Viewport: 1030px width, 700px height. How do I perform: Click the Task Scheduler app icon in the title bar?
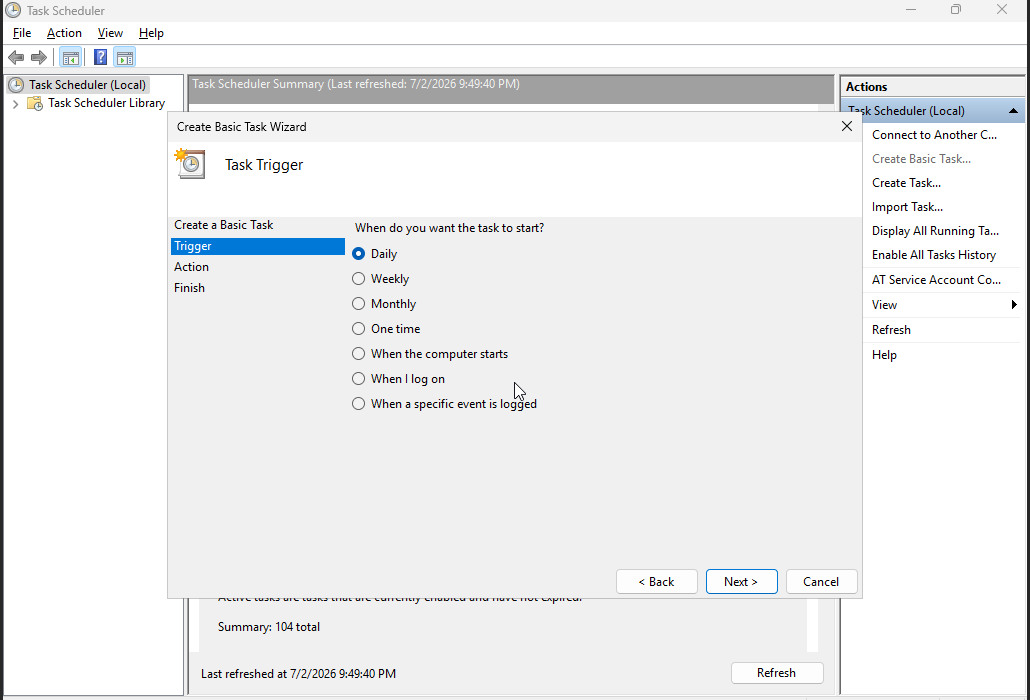[12, 10]
